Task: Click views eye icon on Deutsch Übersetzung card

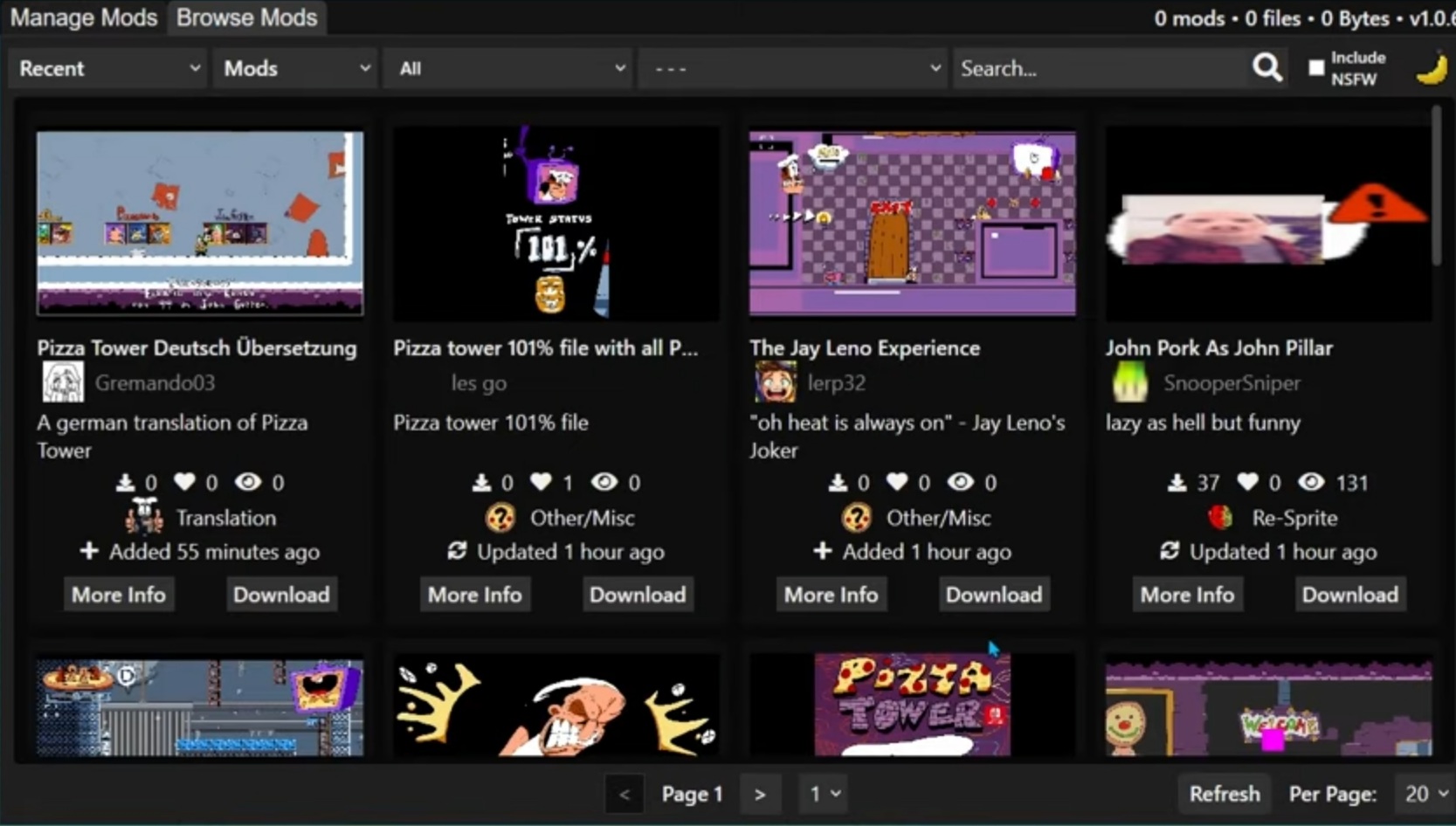Action: click(x=248, y=482)
